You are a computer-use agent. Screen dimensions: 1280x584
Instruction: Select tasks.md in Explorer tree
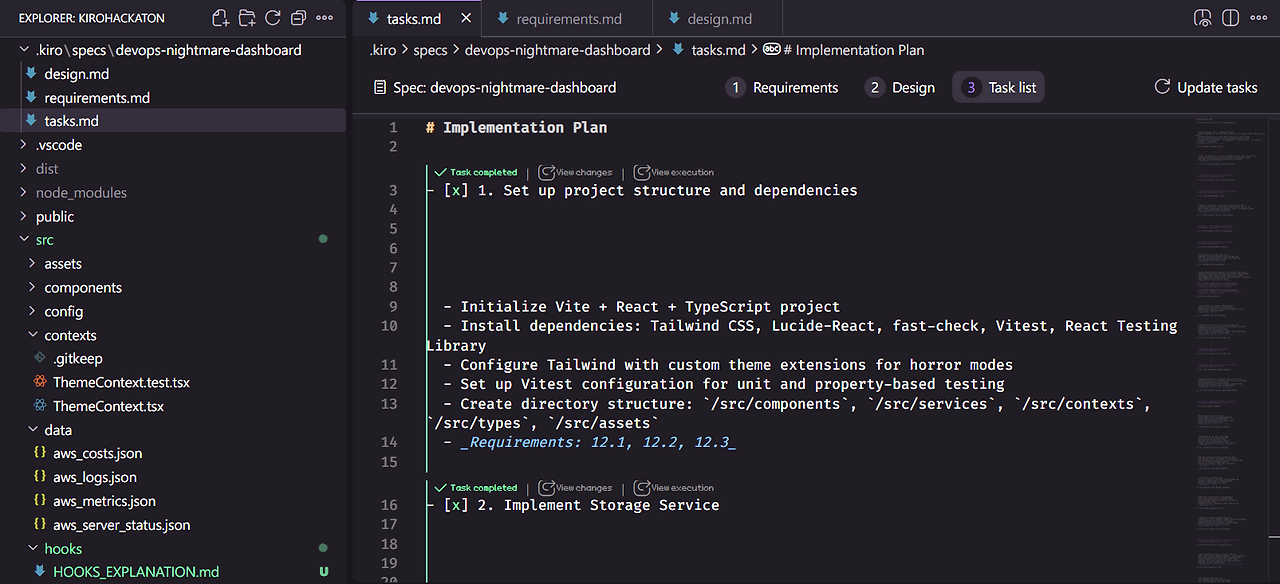point(173,121)
